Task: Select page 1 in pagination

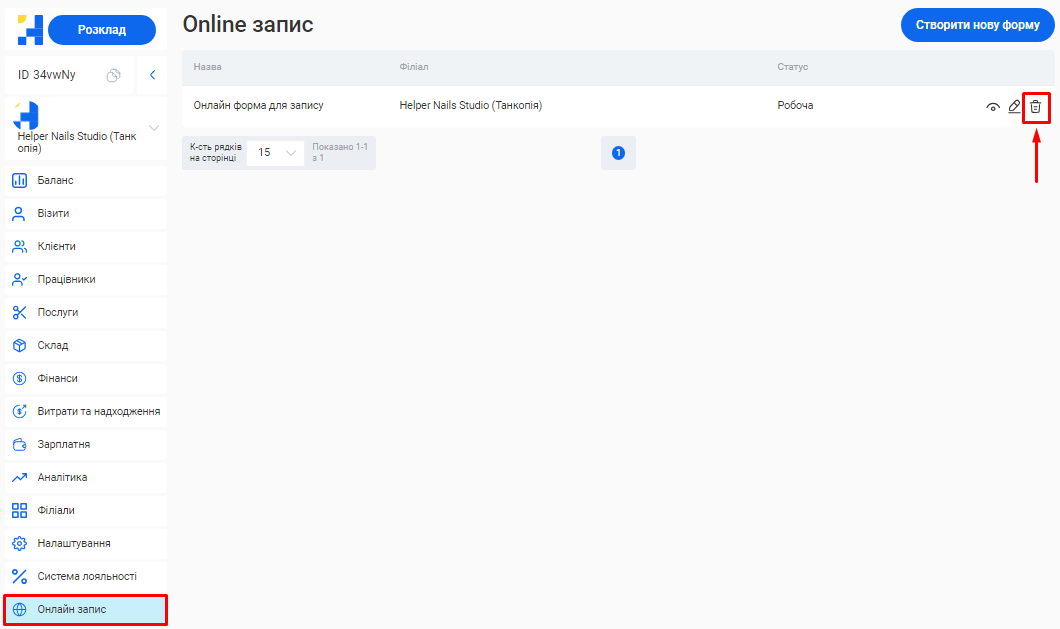Action: pyautogui.click(x=618, y=153)
